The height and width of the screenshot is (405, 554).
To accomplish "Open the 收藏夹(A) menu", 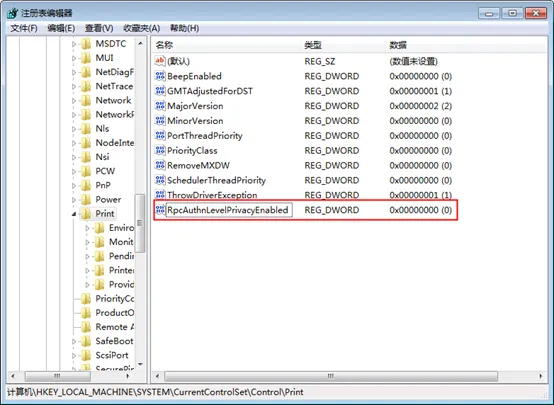I will 141,28.
